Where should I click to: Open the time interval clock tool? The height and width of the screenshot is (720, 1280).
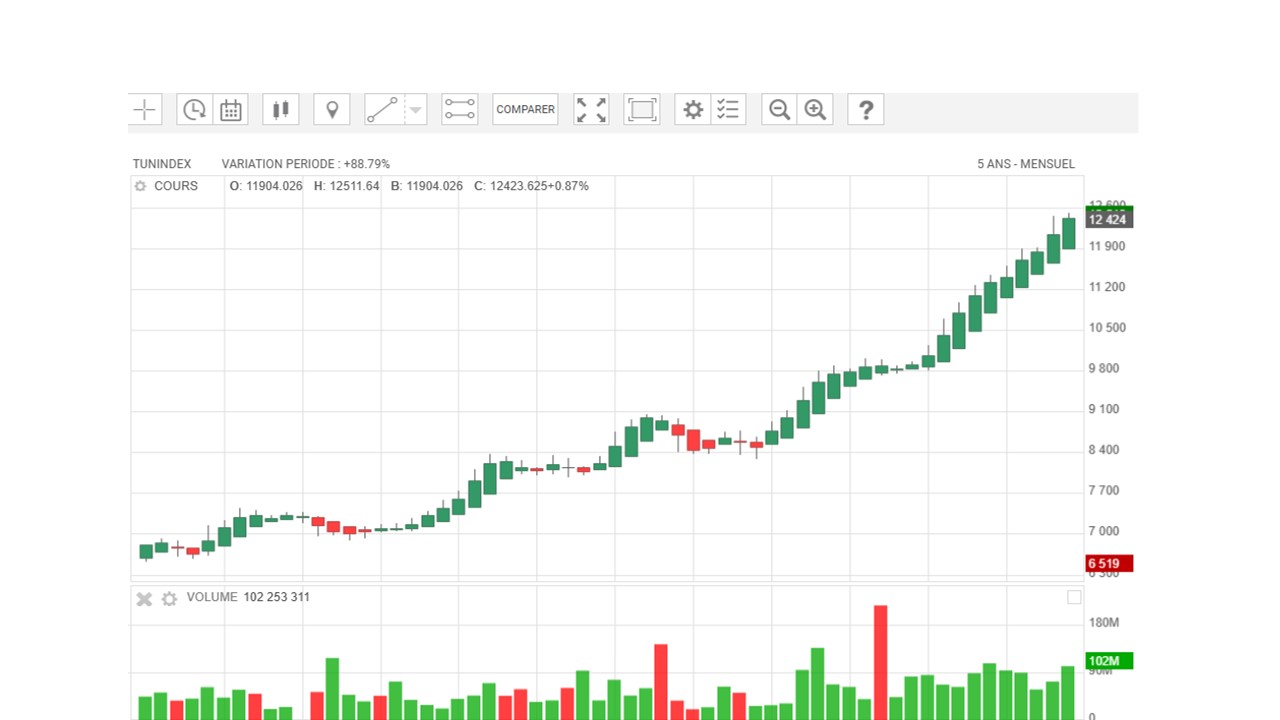pos(195,110)
